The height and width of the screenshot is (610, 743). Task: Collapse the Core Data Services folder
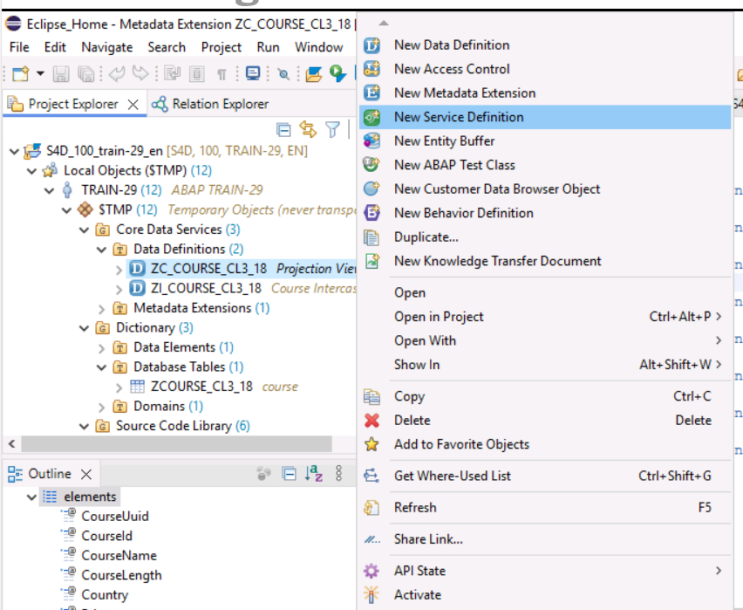84,230
